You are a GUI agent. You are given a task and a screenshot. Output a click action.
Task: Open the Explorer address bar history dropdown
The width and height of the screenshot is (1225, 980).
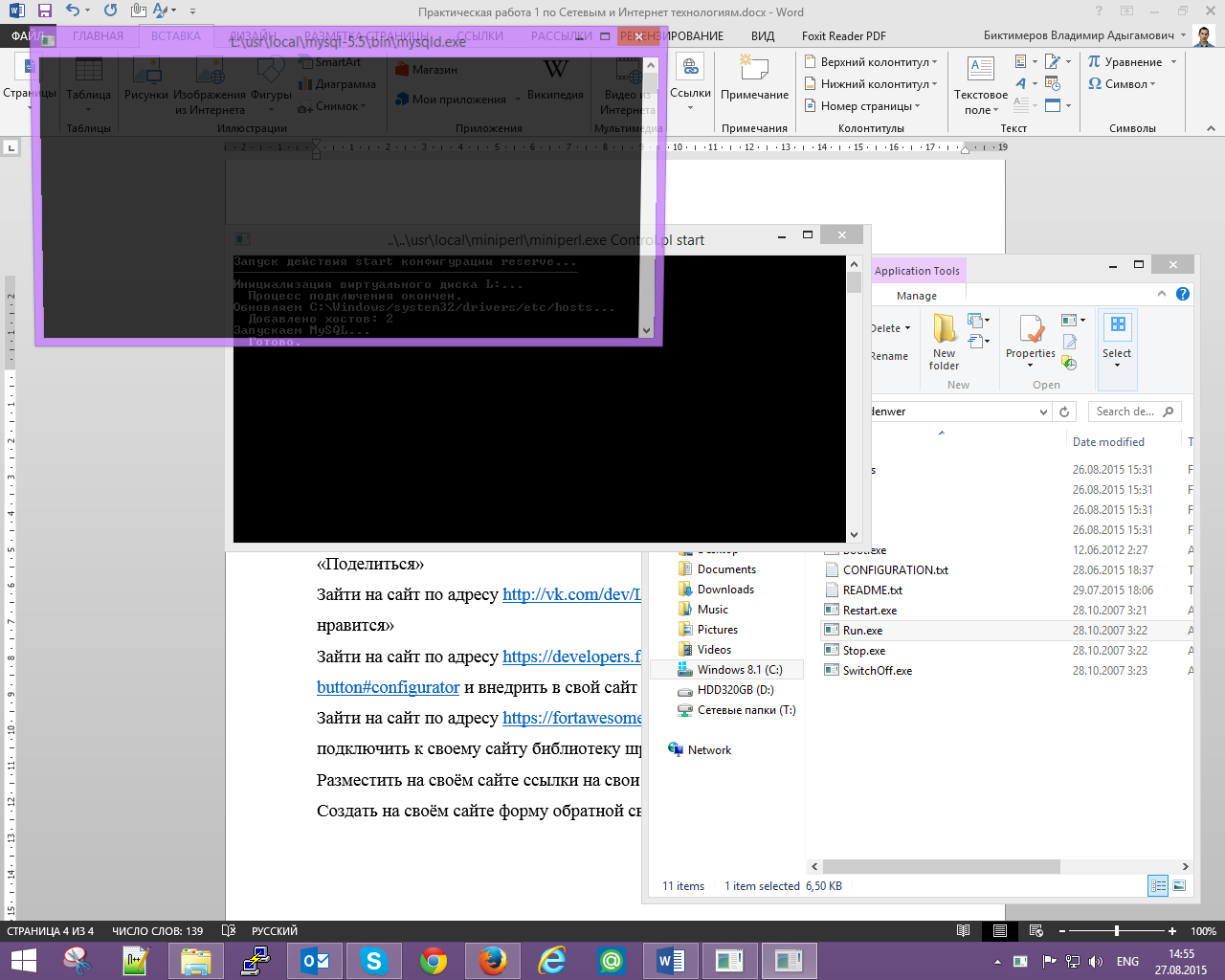click(x=1043, y=412)
